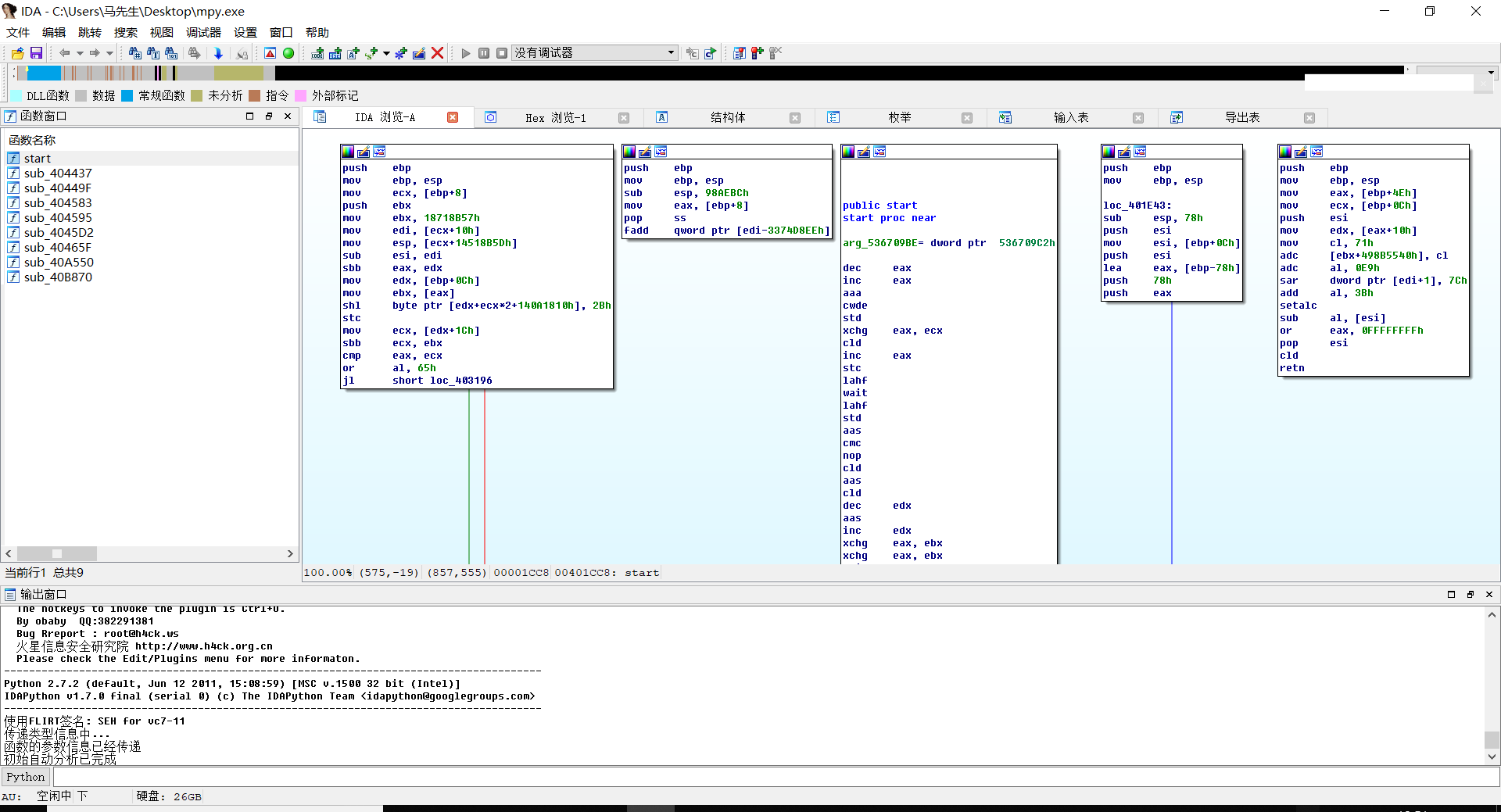Switch to the 导出表 tab
Viewport: 1501px width, 812px height.
tap(1242, 117)
